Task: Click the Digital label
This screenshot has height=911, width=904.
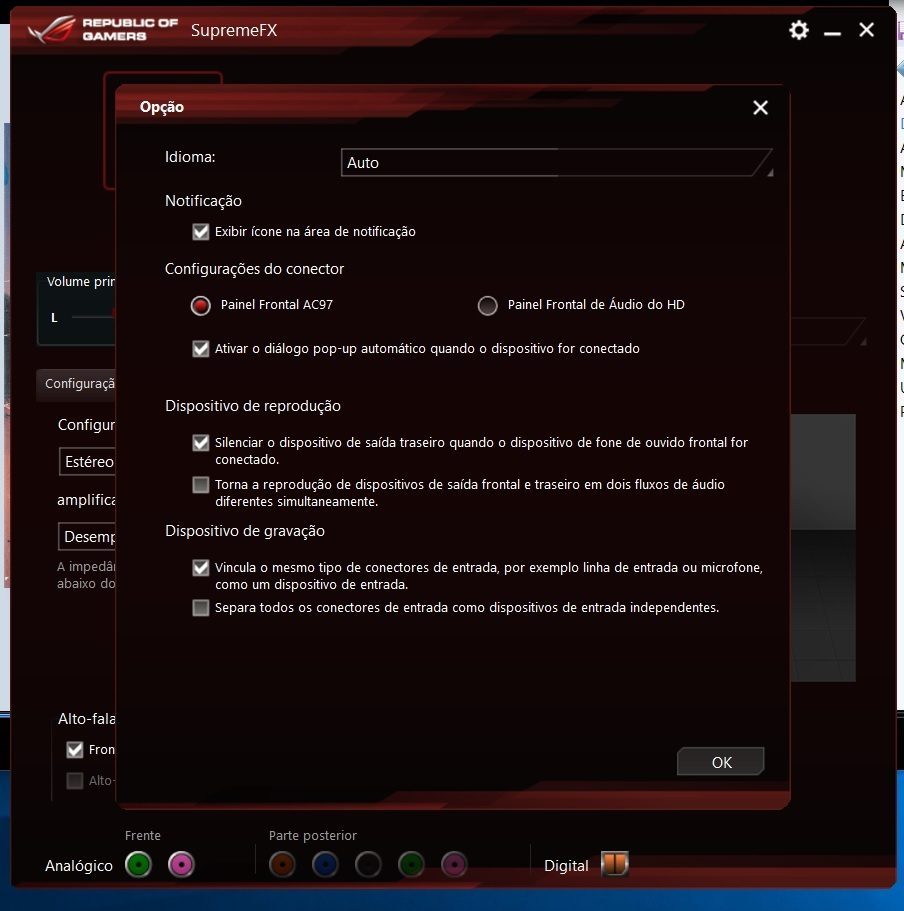Action: pos(566,866)
